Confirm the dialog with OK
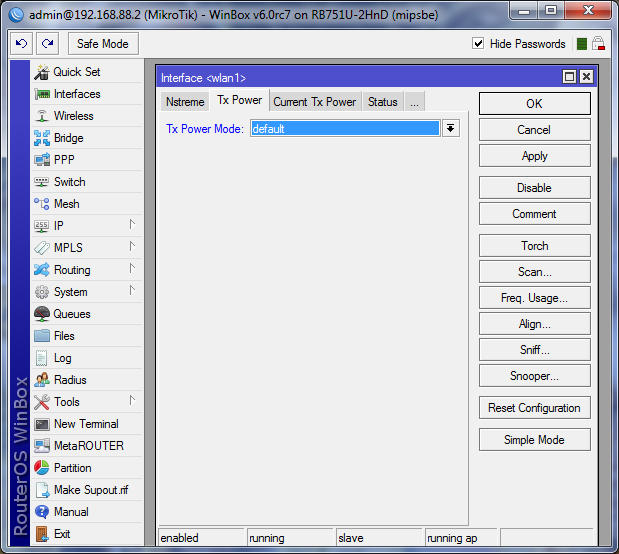The height and width of the screenshot is (554, 619). 535,103
